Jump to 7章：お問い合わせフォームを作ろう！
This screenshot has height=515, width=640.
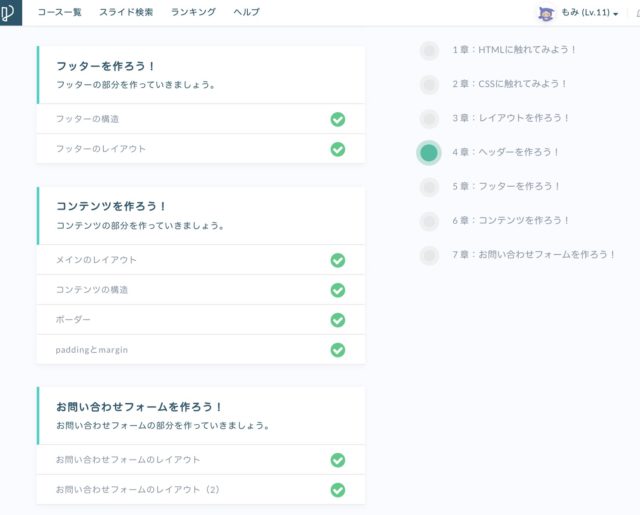tap(533, 255)
